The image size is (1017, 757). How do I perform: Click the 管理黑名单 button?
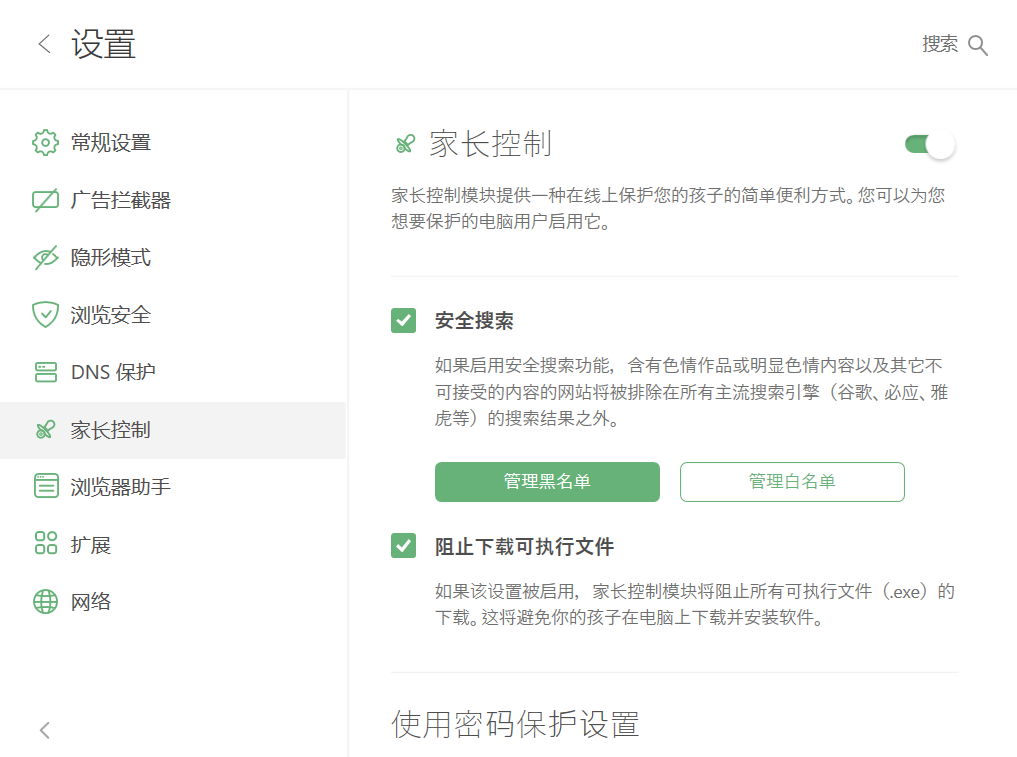[x=547, y=482]
